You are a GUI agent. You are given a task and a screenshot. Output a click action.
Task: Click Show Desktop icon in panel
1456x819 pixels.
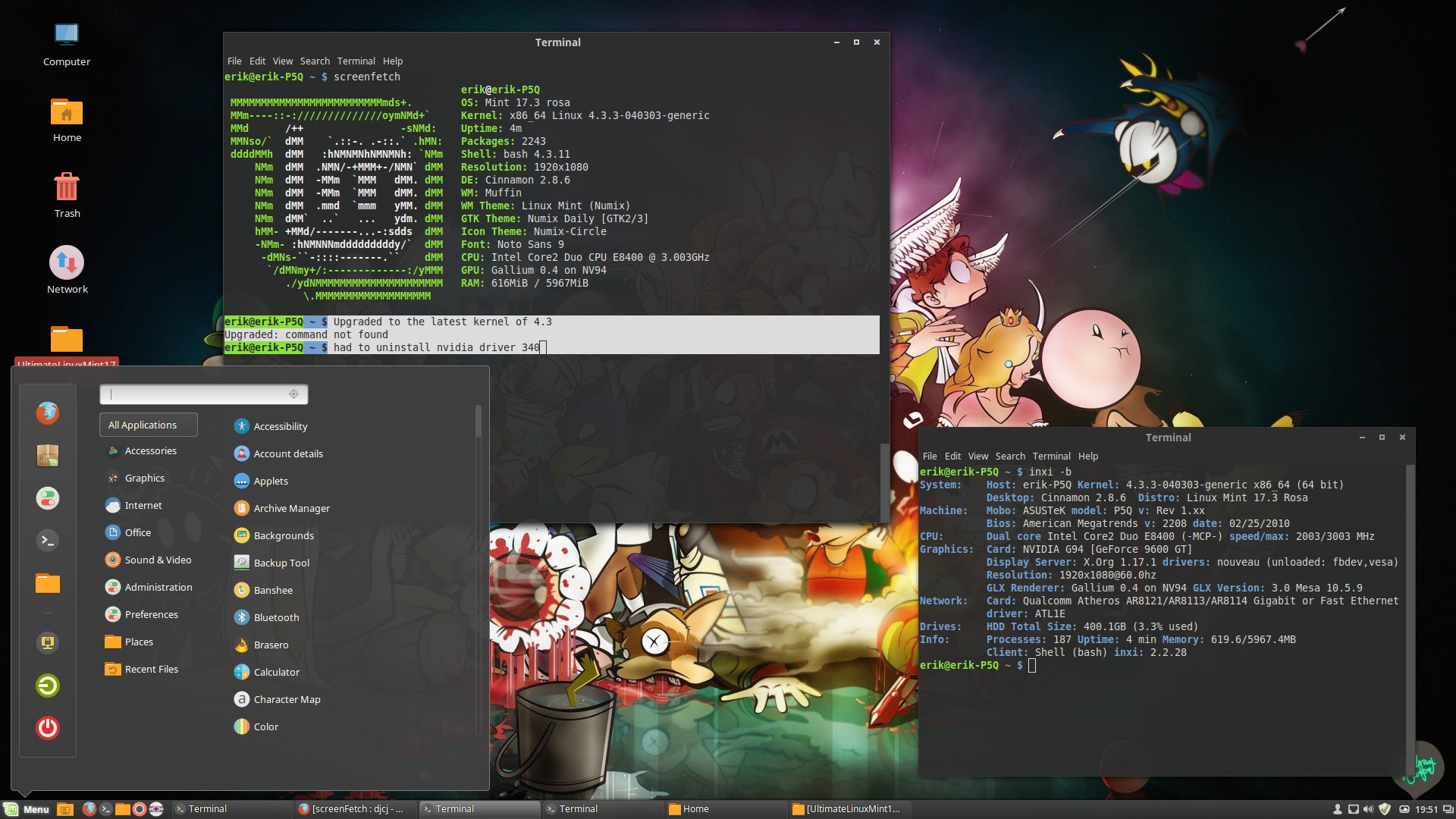pyautogui.click(x=65, y=809)
